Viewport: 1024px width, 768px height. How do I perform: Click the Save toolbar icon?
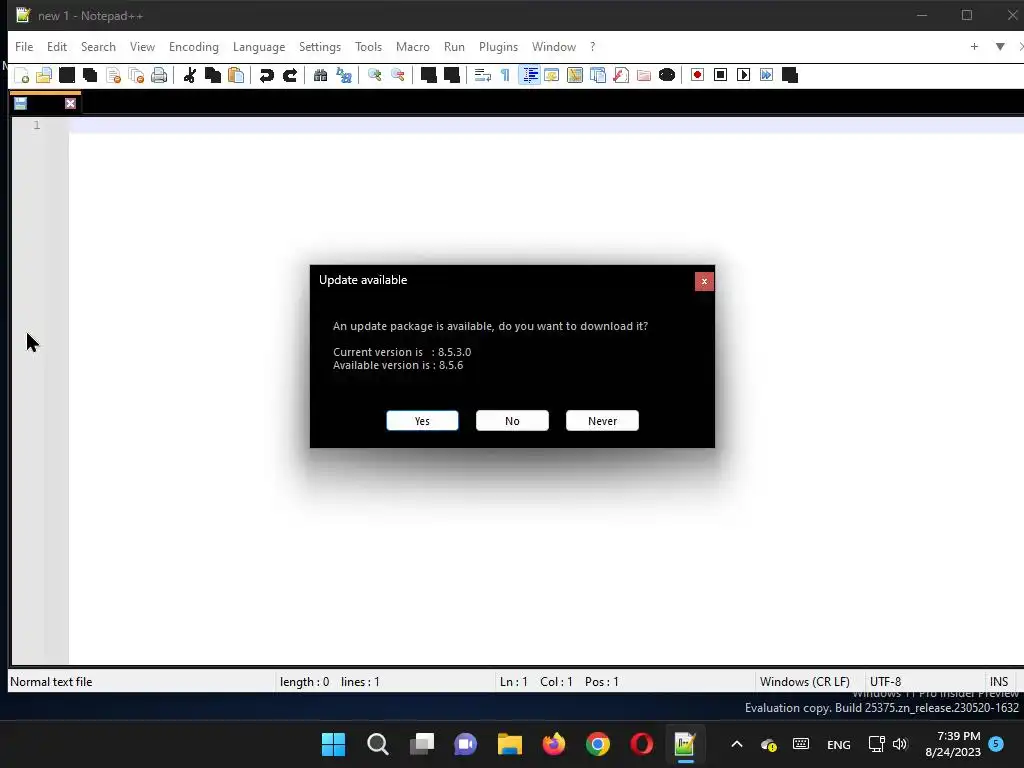pos(67,75)
